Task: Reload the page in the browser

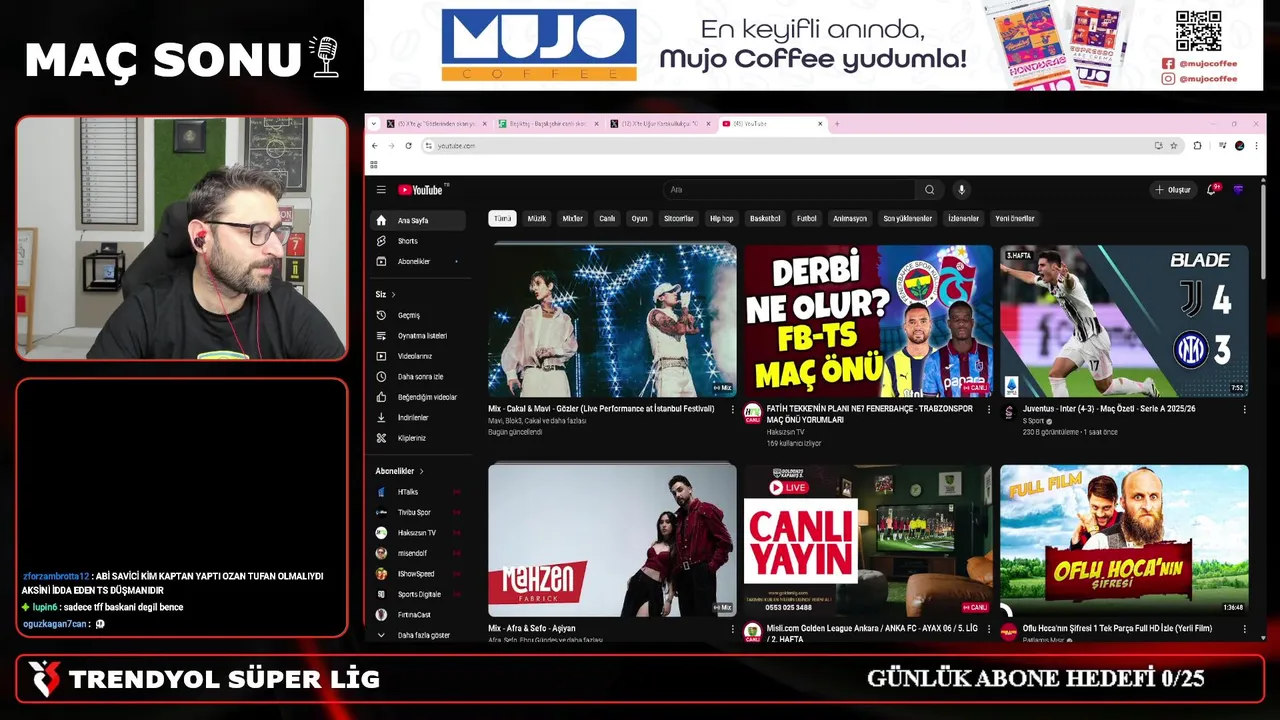Action: (408, 146)
